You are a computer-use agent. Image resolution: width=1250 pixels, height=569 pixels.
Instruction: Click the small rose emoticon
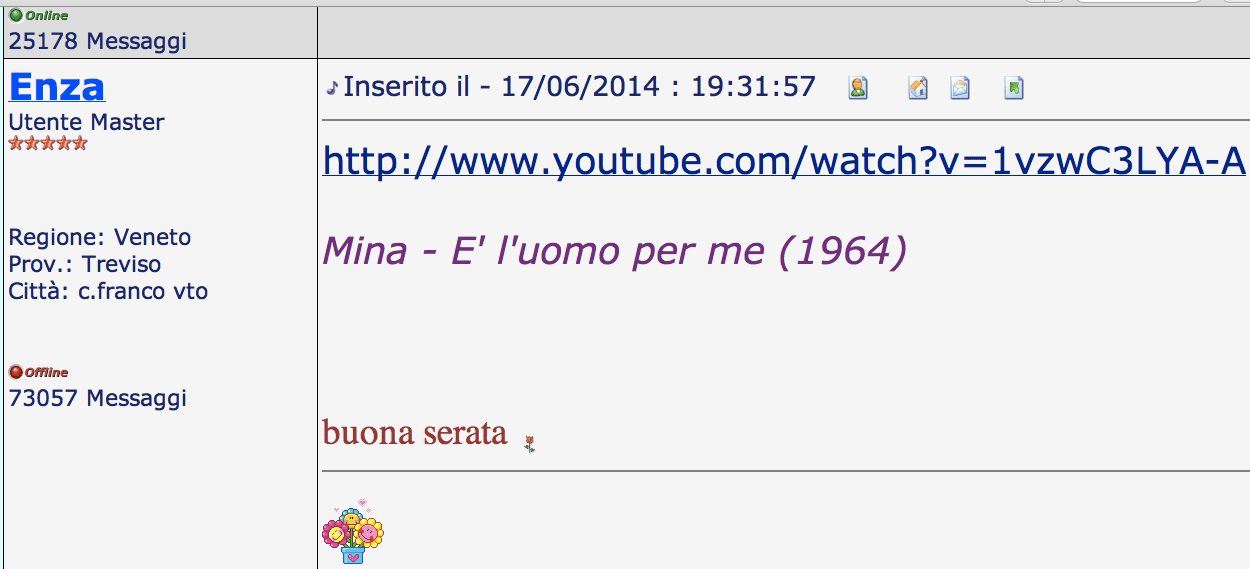point(530,444)
